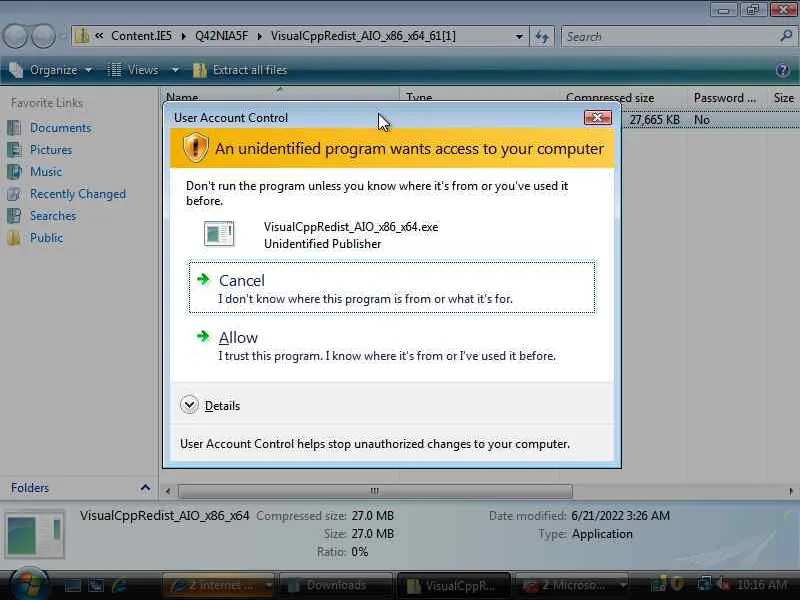Screen dimensions: 800x600
Task: Click the Music icon in Favorite Links
Action: pyautogui.click(x=14, y=171)
